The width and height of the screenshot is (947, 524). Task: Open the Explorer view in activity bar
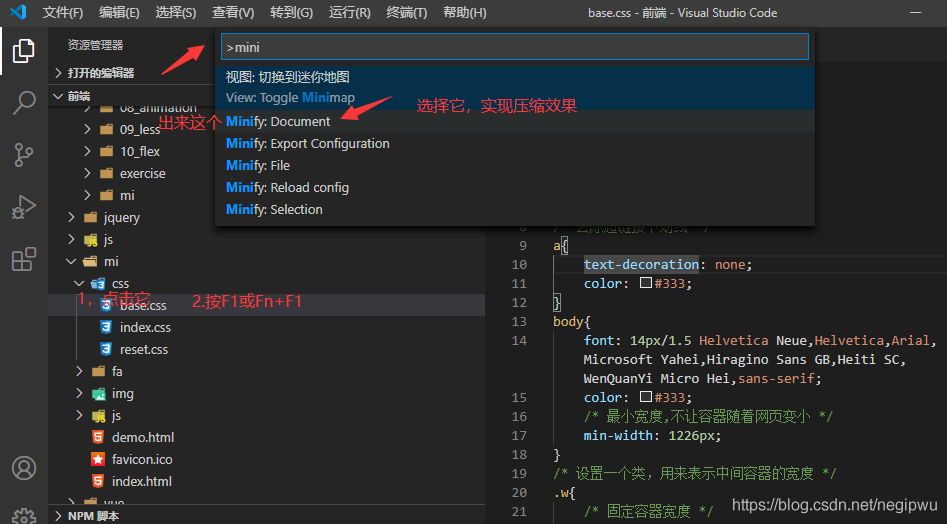tap(24, 51)
